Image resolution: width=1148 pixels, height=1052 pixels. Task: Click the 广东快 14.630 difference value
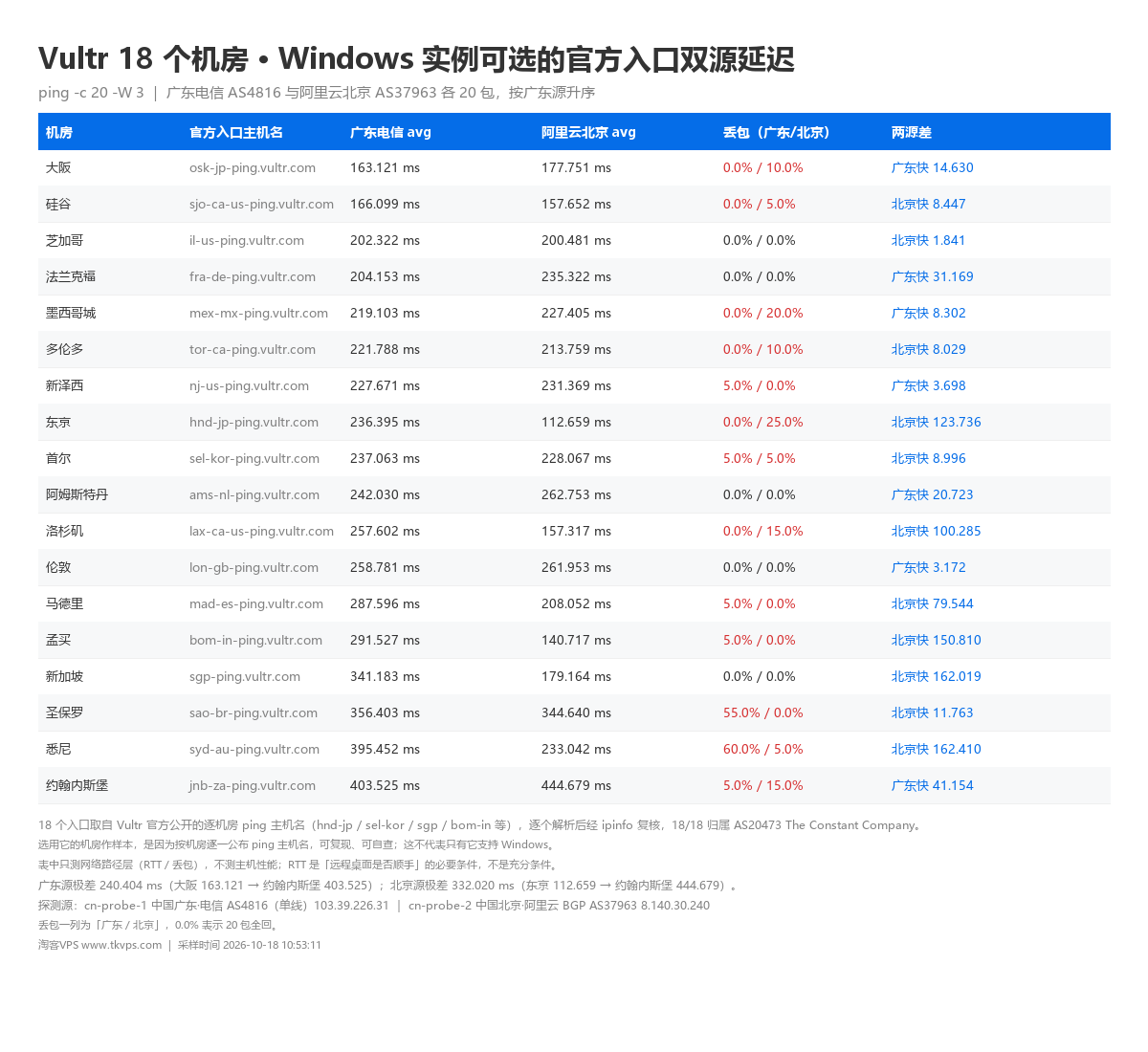[933, 167]
